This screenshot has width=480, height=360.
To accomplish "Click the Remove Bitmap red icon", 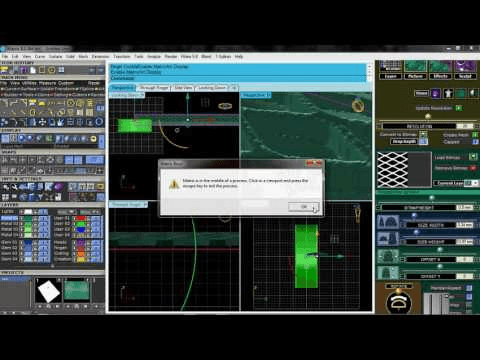I will point(473,168).
